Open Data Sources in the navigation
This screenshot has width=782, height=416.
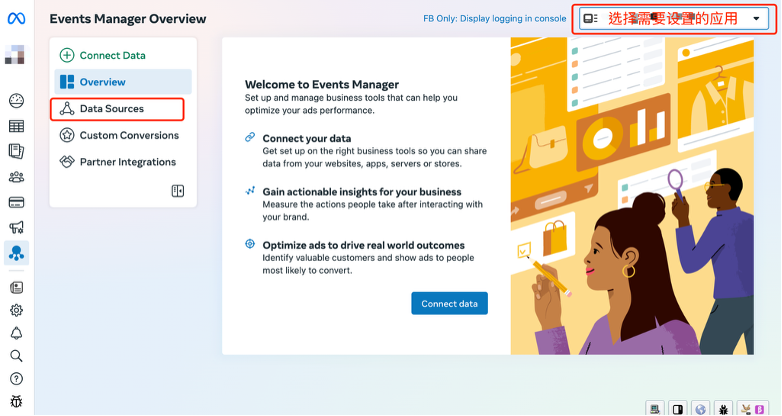click(117, 109)
